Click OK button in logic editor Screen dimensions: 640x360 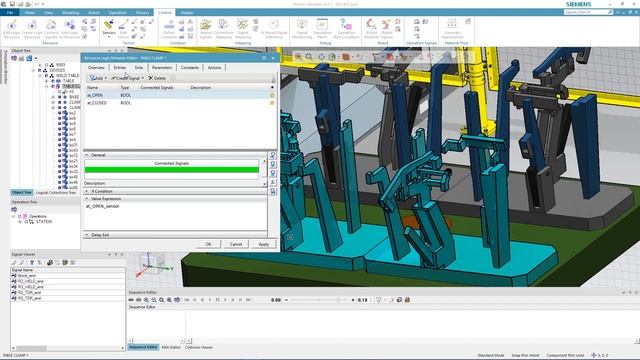tap(209, 244)
